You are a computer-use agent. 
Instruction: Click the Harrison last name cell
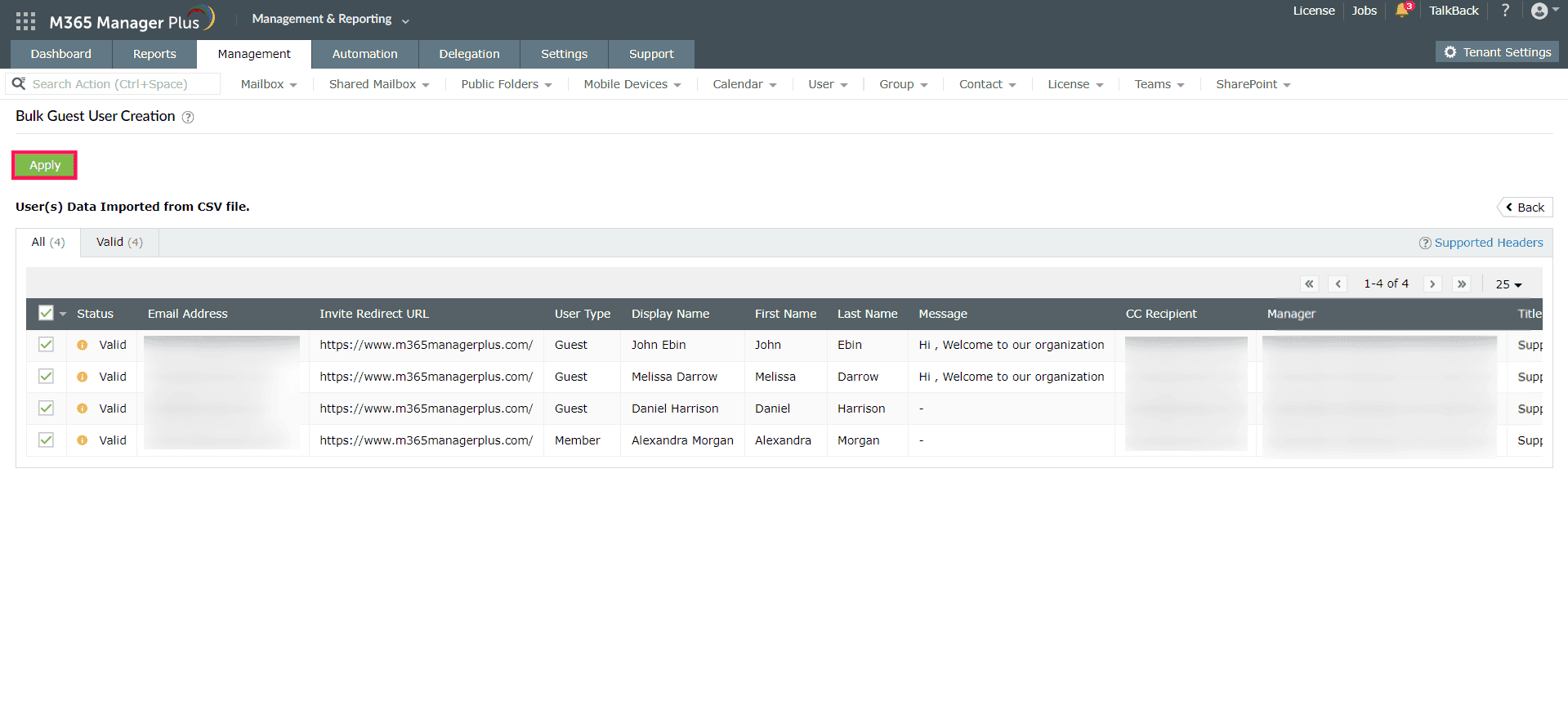pos(861,409)
